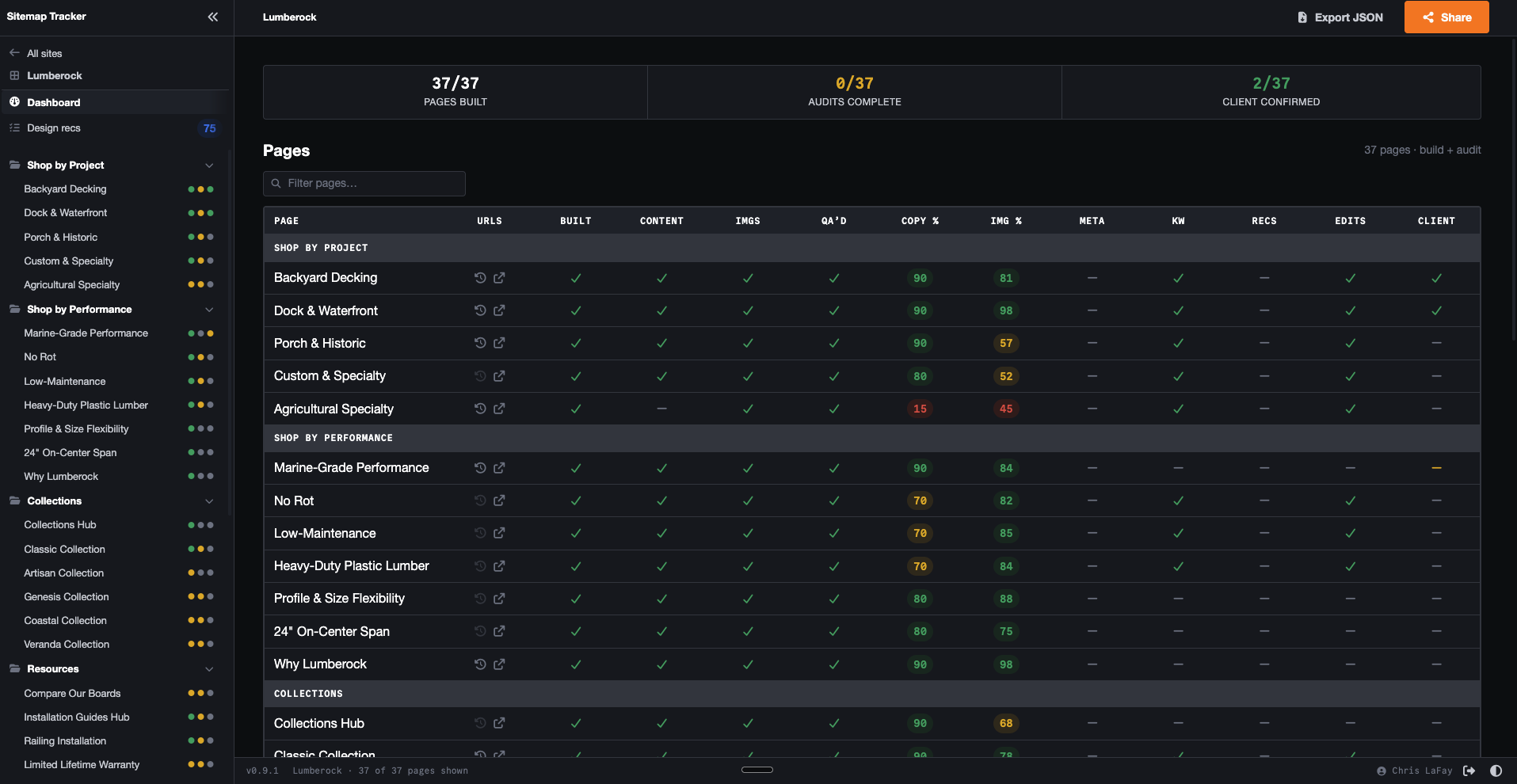Screen dimensions: 1517x784
Task: Toggle KW check for Custom & Specialty
Action: pos(1178,376)
